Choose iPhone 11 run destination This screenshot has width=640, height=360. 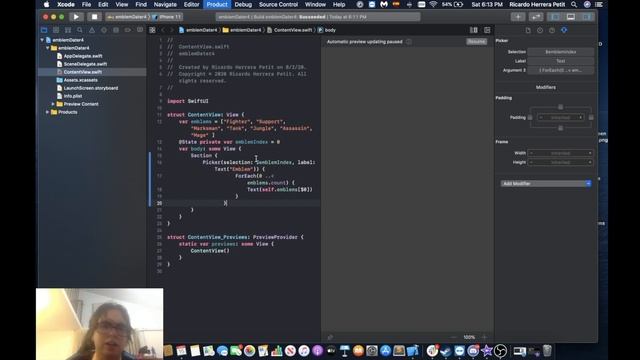point(168,17)
